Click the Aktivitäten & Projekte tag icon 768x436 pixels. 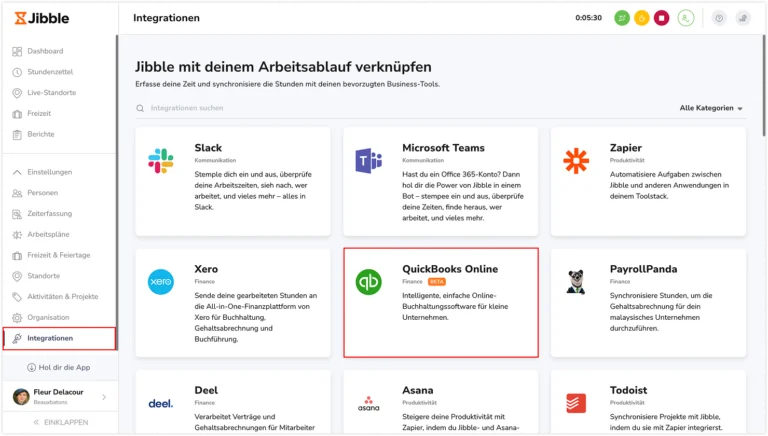pos(17,297)
